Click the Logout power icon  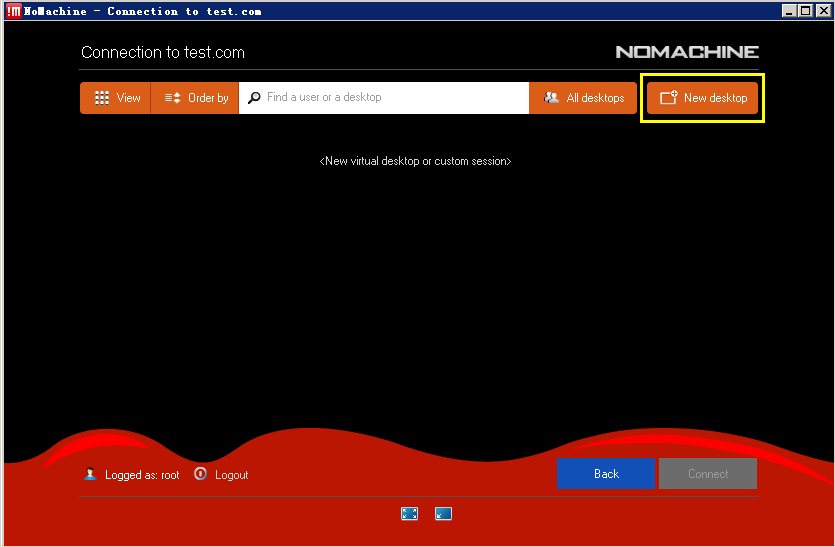click(x=200, y=473)
